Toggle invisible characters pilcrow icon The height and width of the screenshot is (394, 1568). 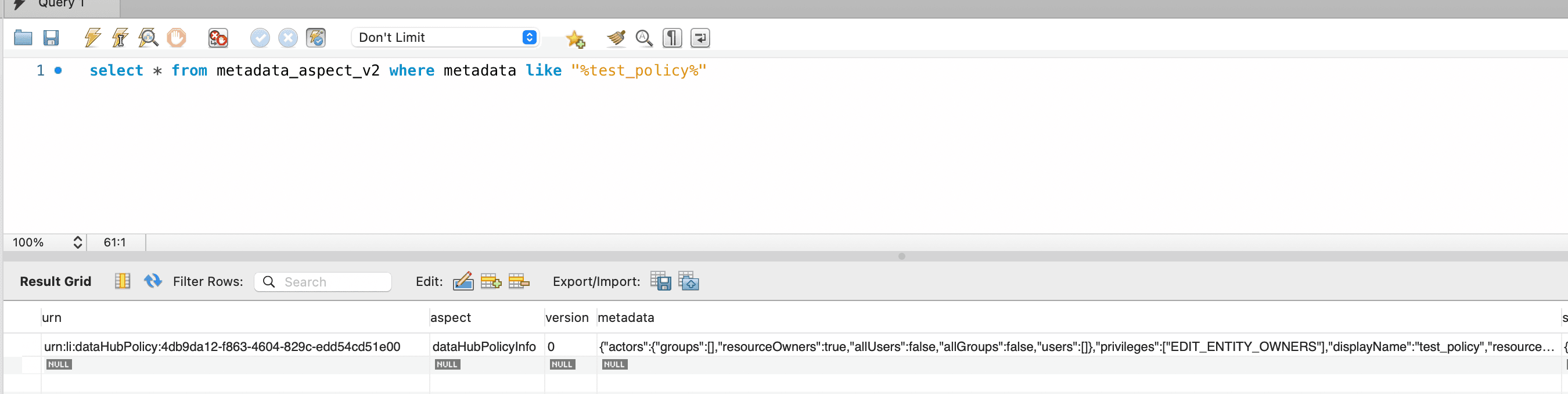tap(672, 38)
